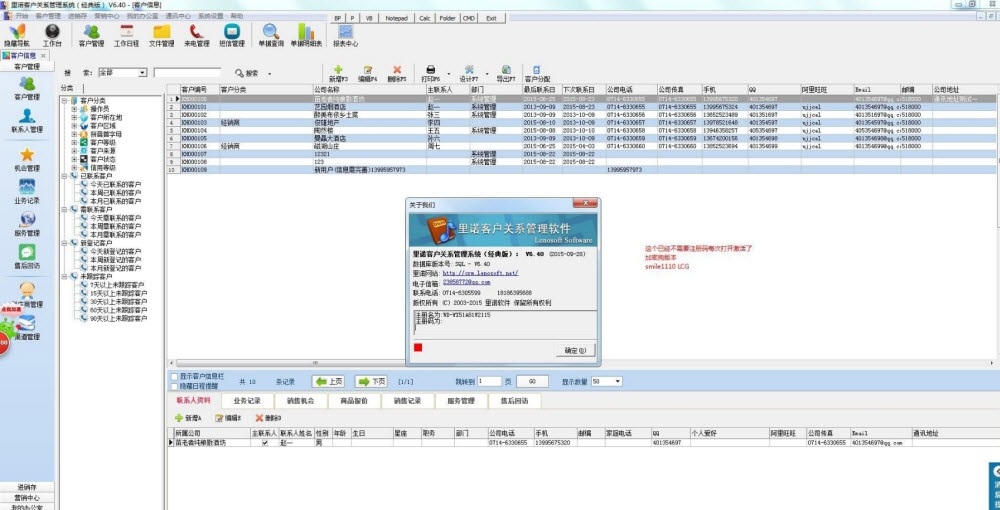This screenshot has height=510, width=1000.
Task: Open 单据查询 magnifier icon
Action: coord(271,36)
